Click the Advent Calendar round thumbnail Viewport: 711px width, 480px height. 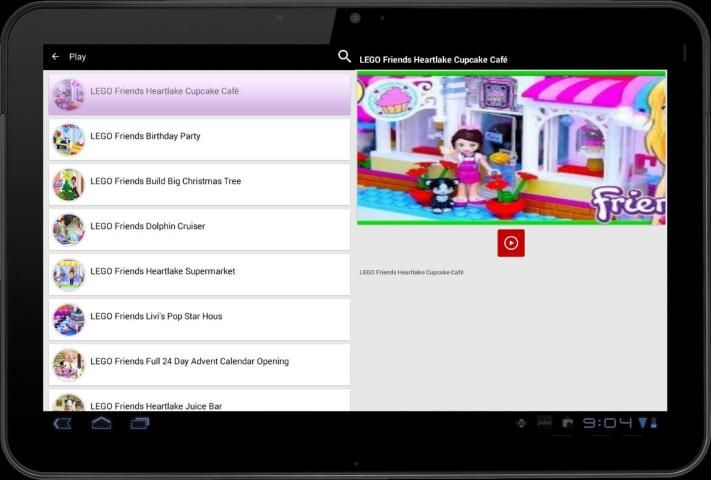68,364
